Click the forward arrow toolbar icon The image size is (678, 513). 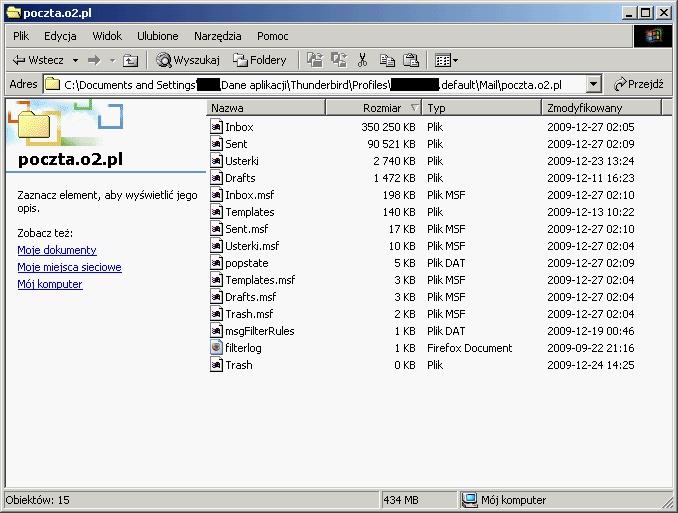click(94, 60)
